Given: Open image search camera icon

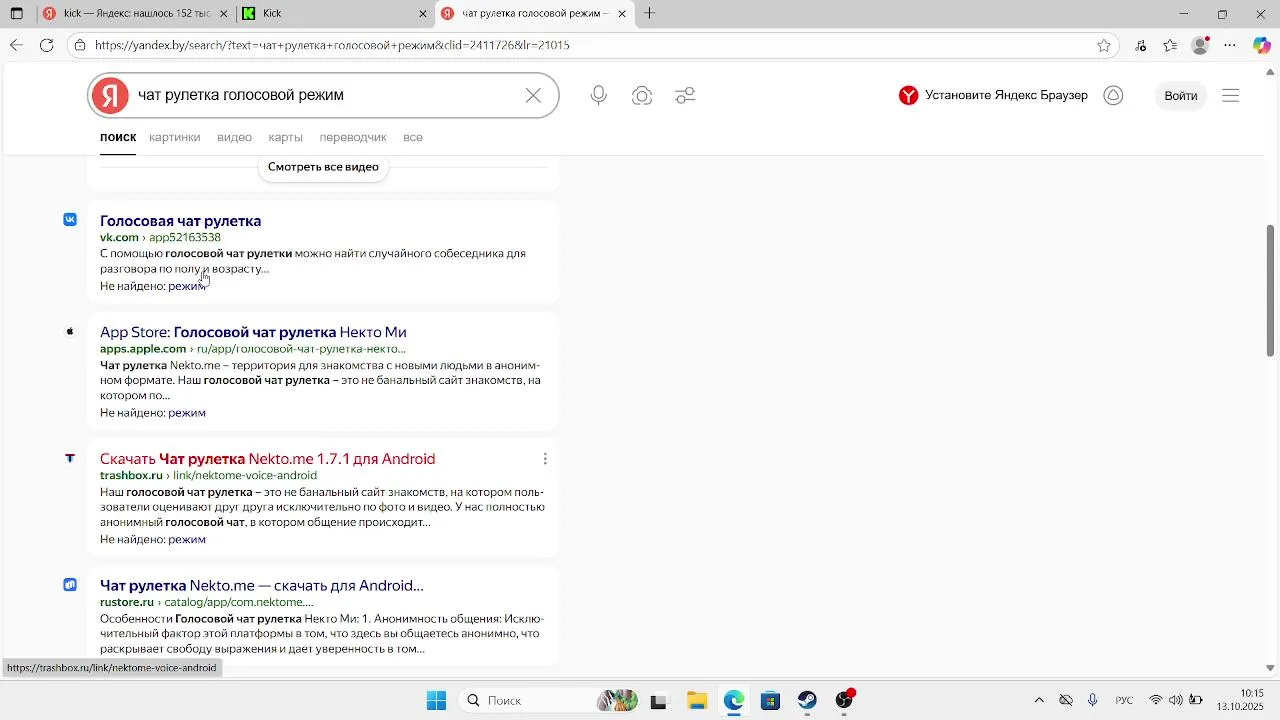Looking at the screenshot, I should 642,96.
